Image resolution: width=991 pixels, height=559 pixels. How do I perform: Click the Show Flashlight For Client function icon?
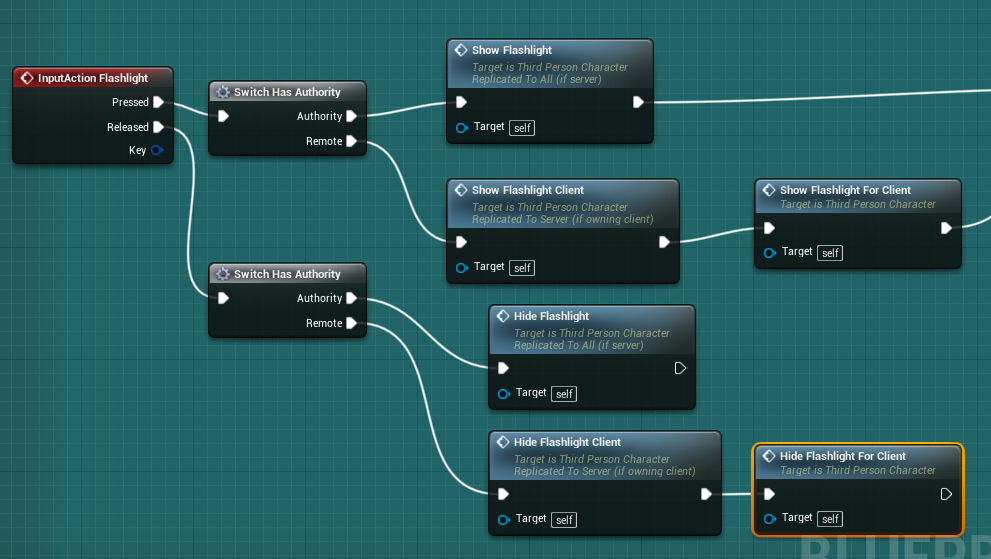pos(769,190)
